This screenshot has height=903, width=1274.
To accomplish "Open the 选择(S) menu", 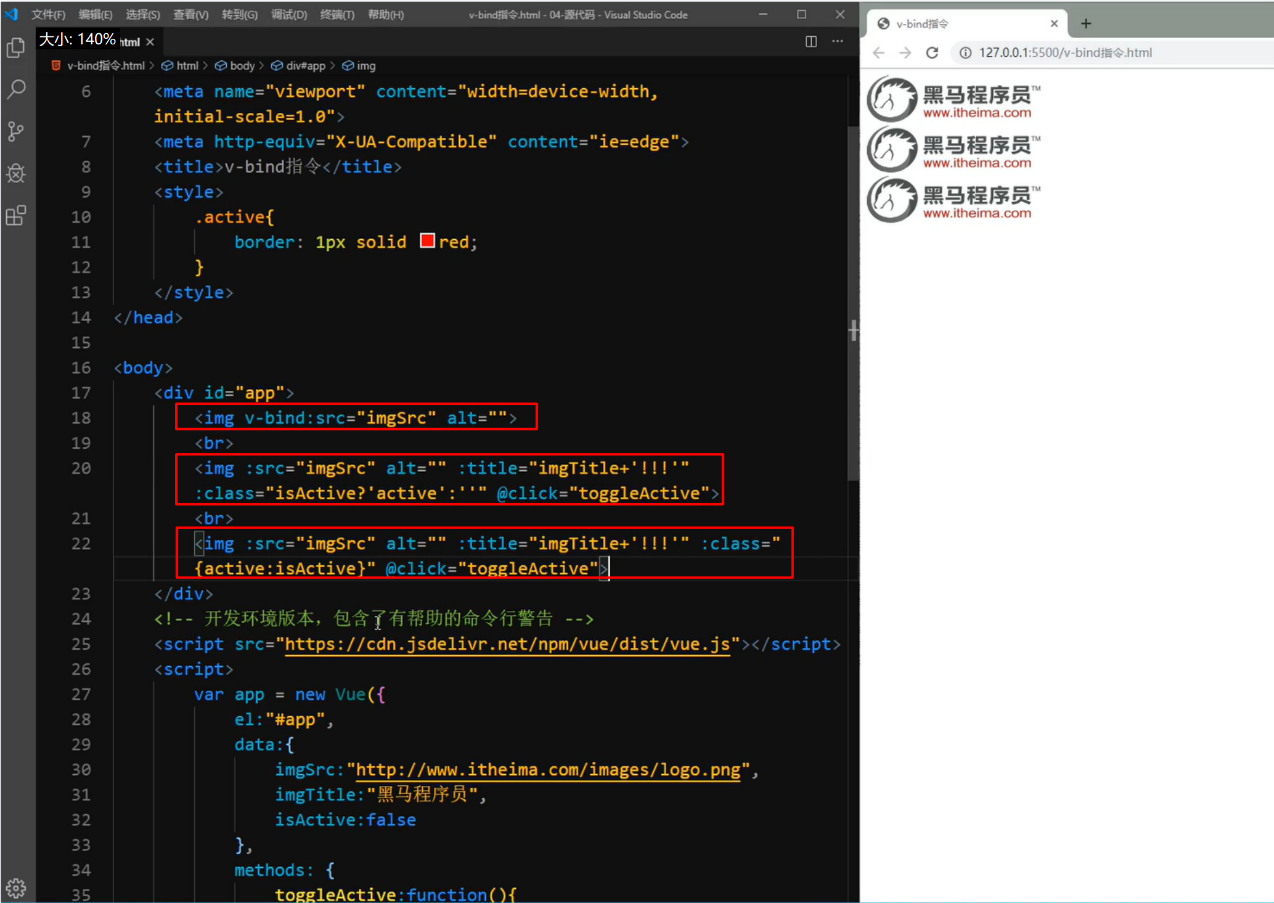I will point(143,15).
